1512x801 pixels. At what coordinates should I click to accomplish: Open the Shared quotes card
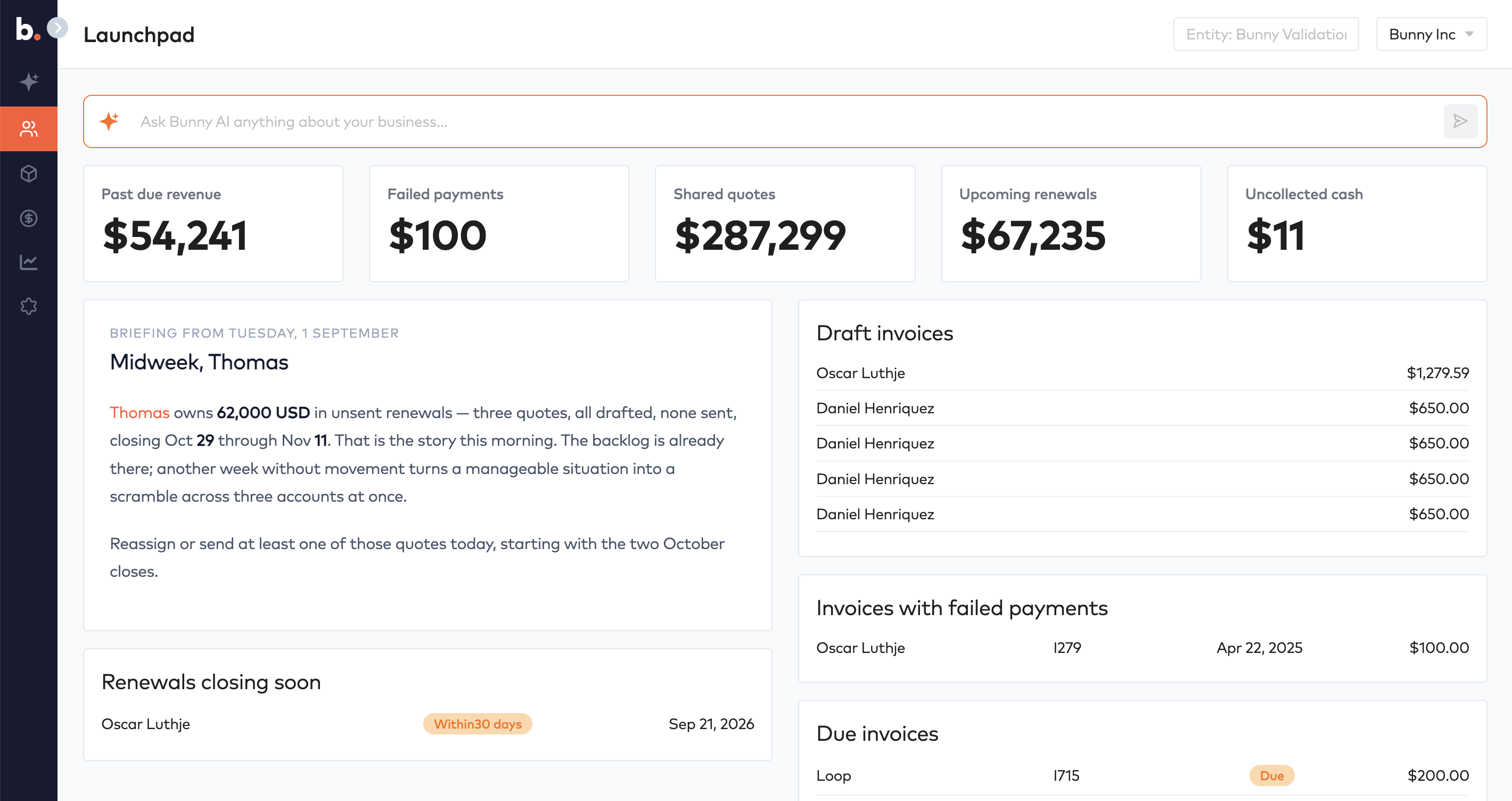[785, 224]
